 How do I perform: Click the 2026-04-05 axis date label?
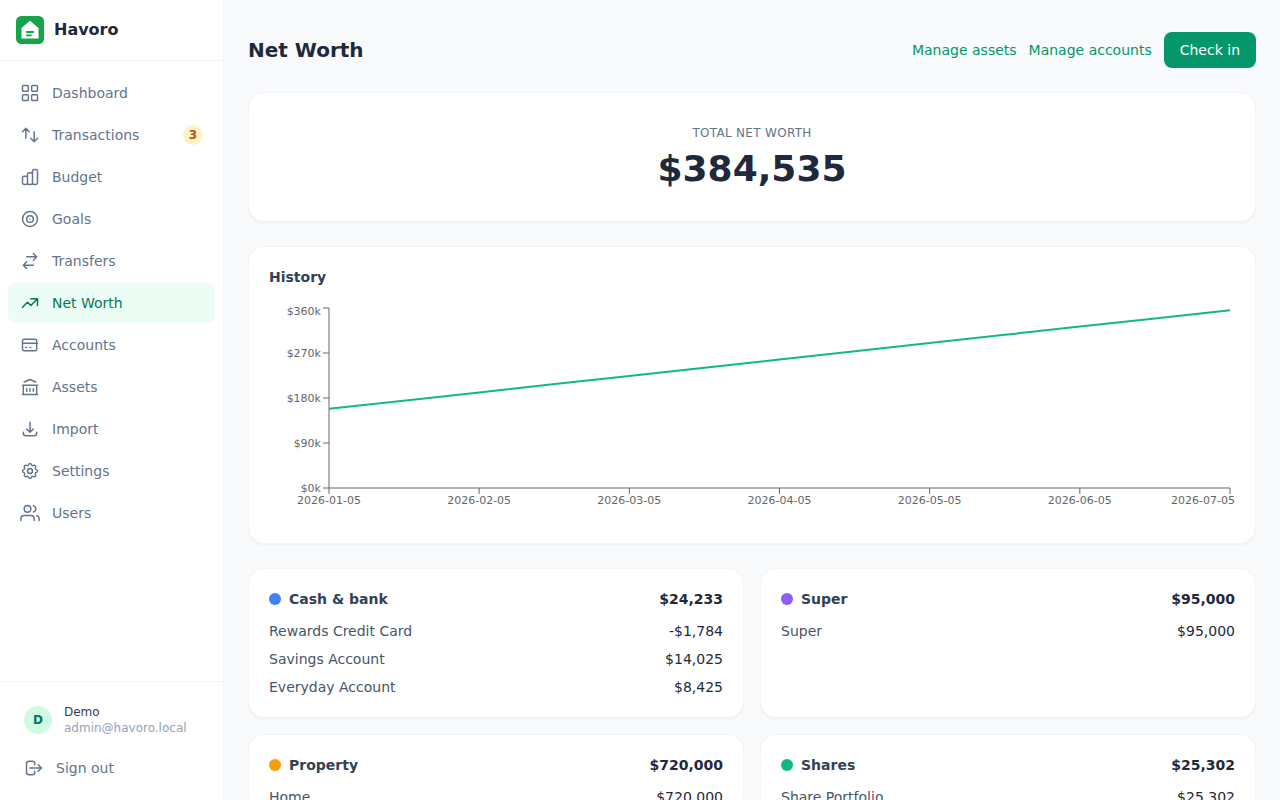tap(779, 500)
